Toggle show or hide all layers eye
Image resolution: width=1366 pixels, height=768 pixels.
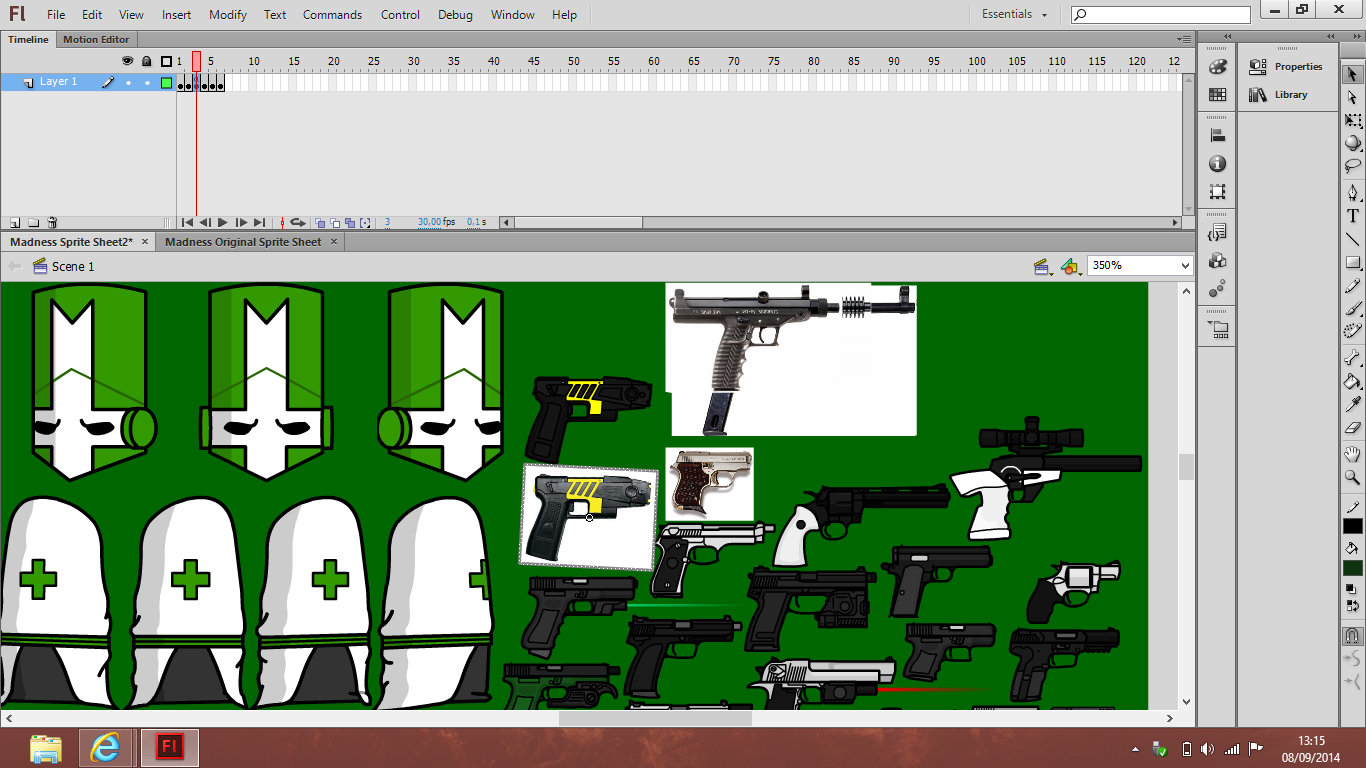127,61
